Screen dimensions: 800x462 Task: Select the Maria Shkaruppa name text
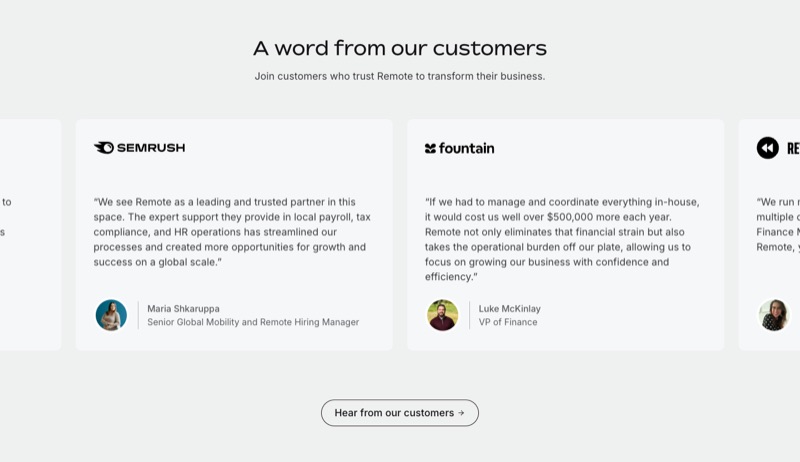183,309
